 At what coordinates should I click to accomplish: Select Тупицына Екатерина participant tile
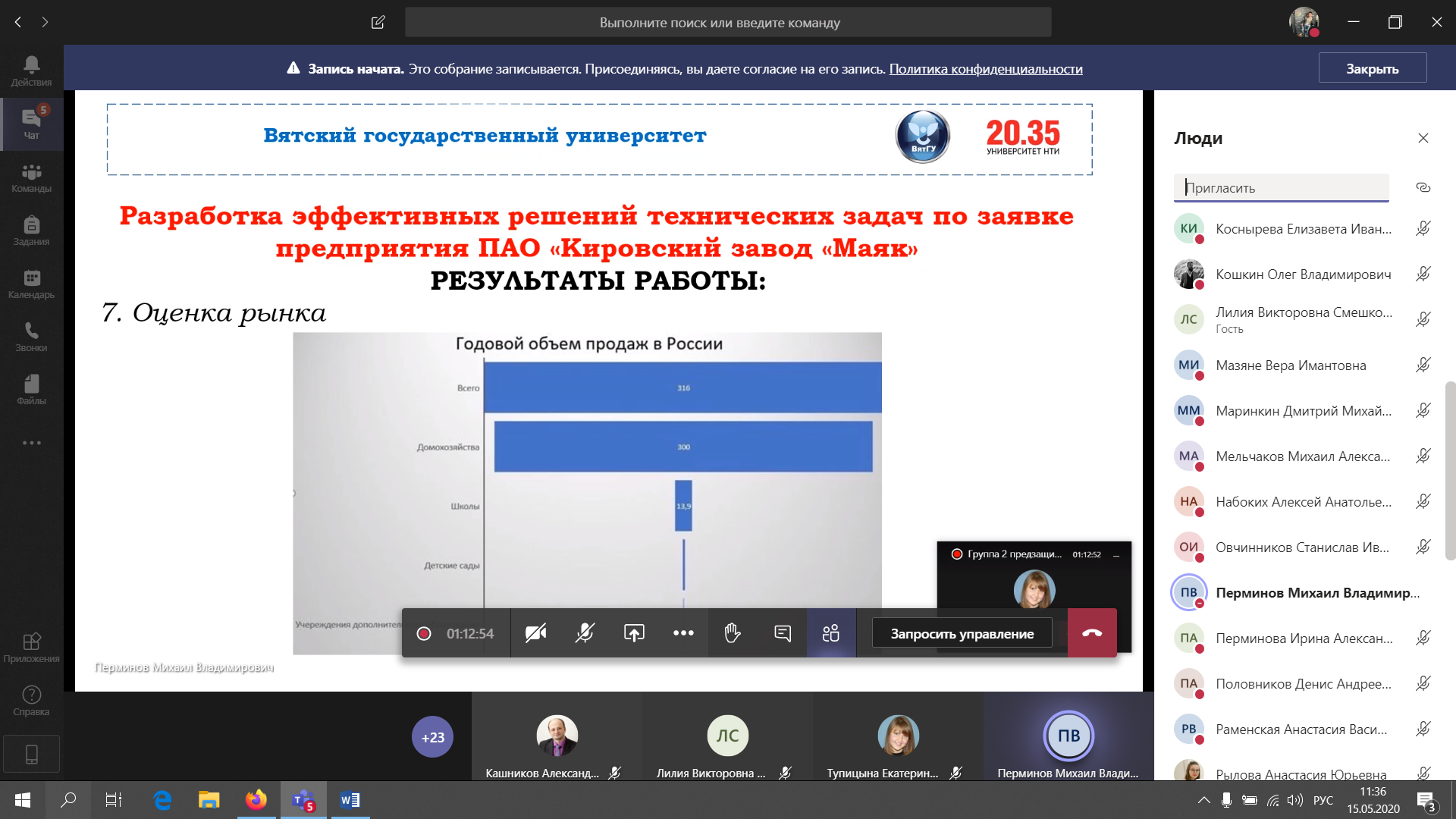point(898,736)
